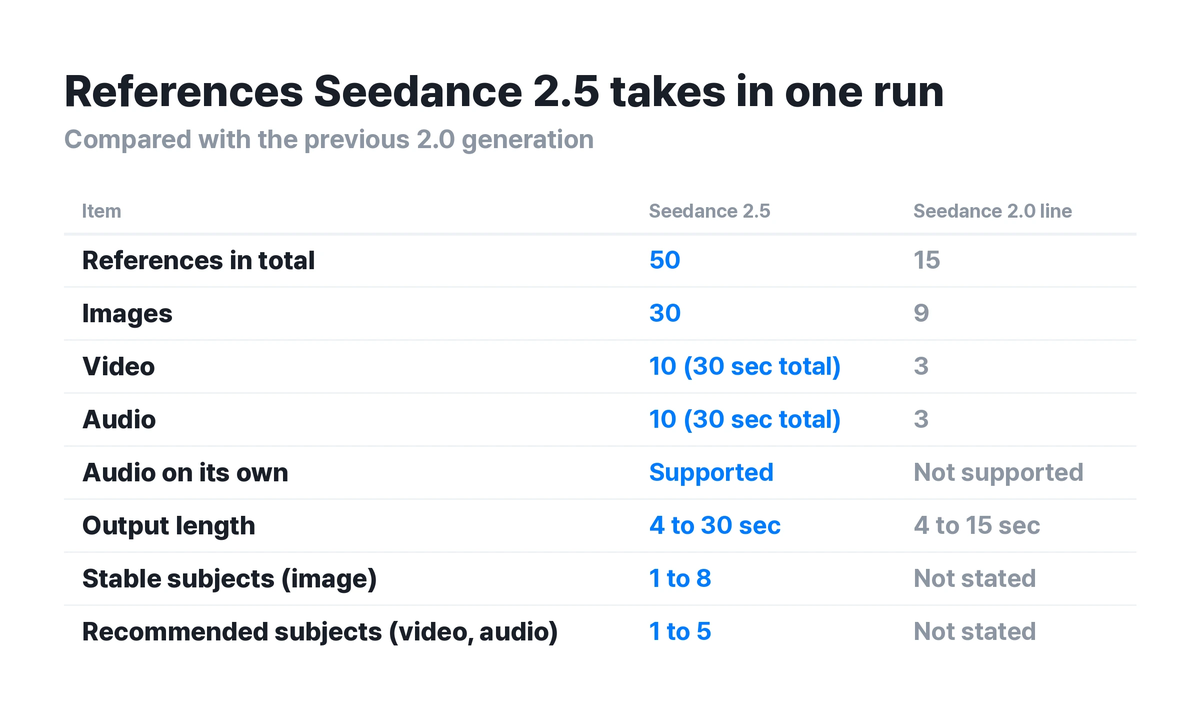Click '10 (30 sec total)' in the Video row
Screen dimensions: 1200x722
click(x=745, y=367)
